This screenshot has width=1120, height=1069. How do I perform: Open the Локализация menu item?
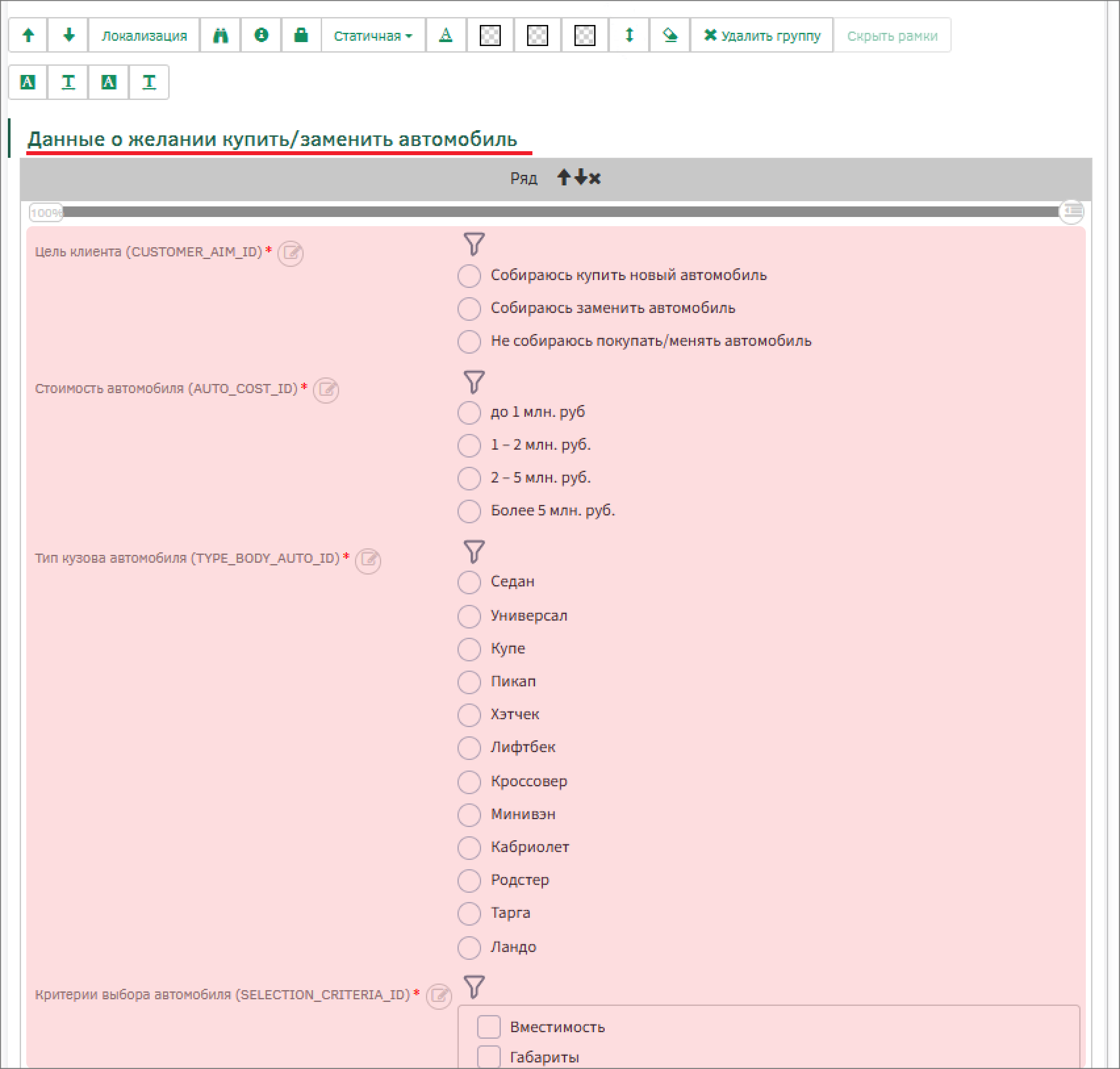[x=144, y=36]
